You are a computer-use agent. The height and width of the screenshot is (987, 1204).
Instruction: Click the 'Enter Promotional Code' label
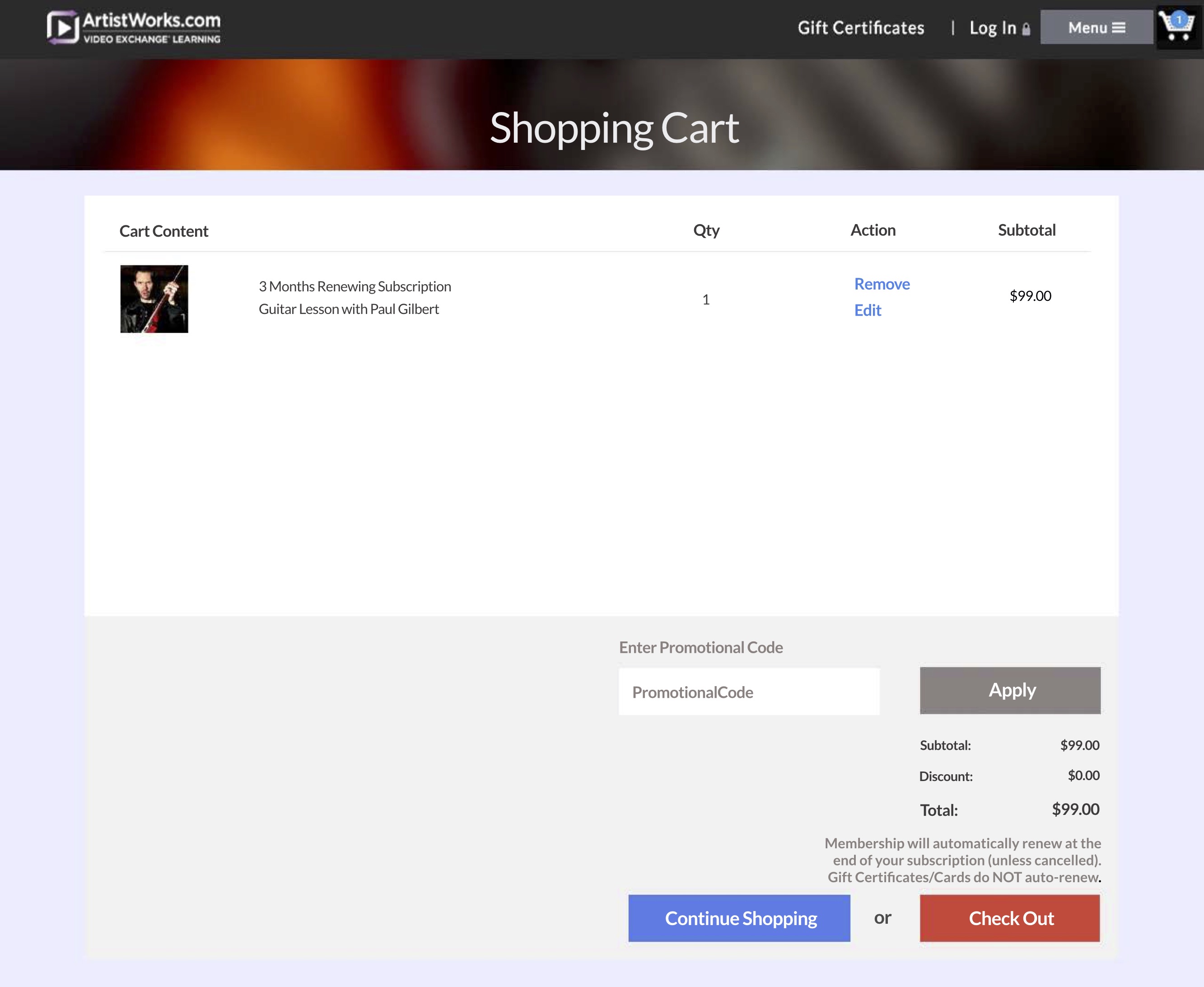tap(701, 648)
